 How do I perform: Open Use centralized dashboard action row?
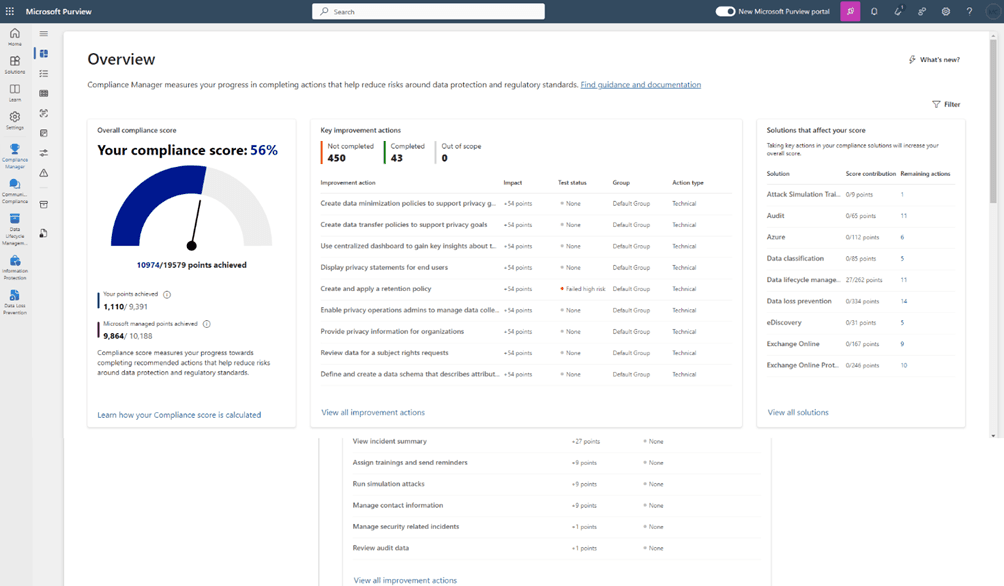point(526,246)
